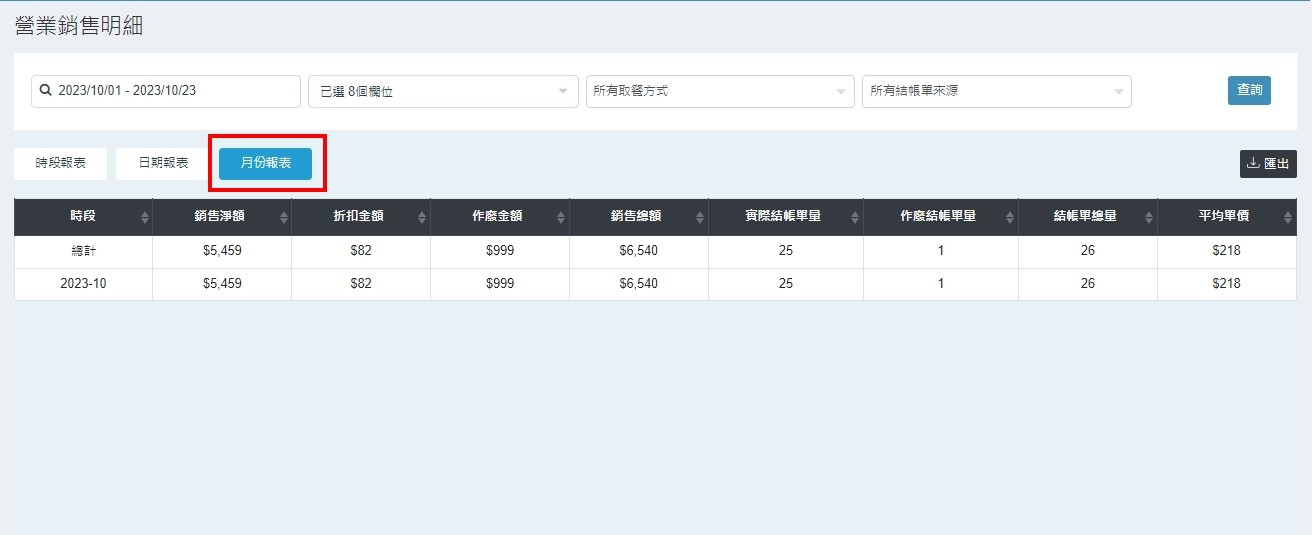Screen dimensions: 1312x535
Task: Sort by 平均單價 column sort icon
Action: coord(1290,217)
